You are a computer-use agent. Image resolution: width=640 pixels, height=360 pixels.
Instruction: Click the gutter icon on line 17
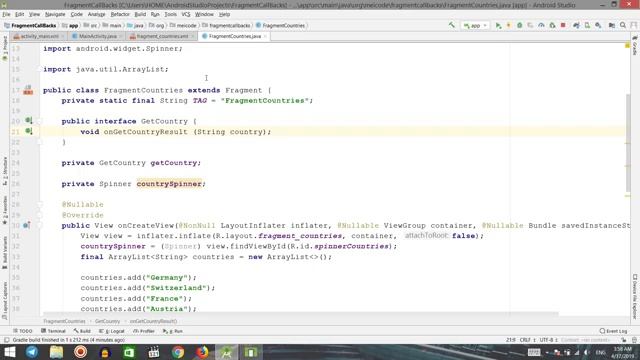(x=28, y=90)
